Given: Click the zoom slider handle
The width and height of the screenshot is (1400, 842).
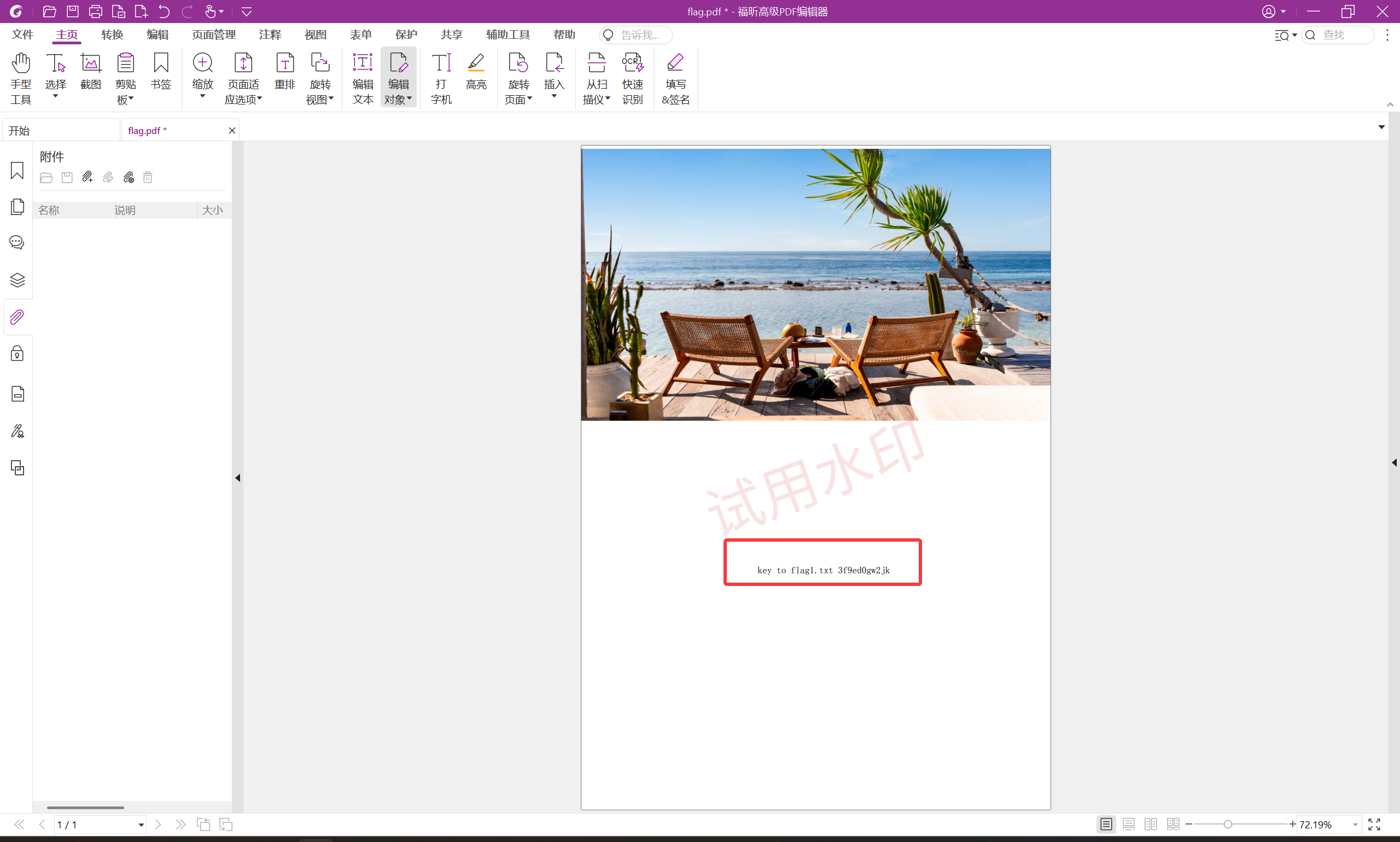Looking at the screenshot, I should click(x=1227, y=824).
